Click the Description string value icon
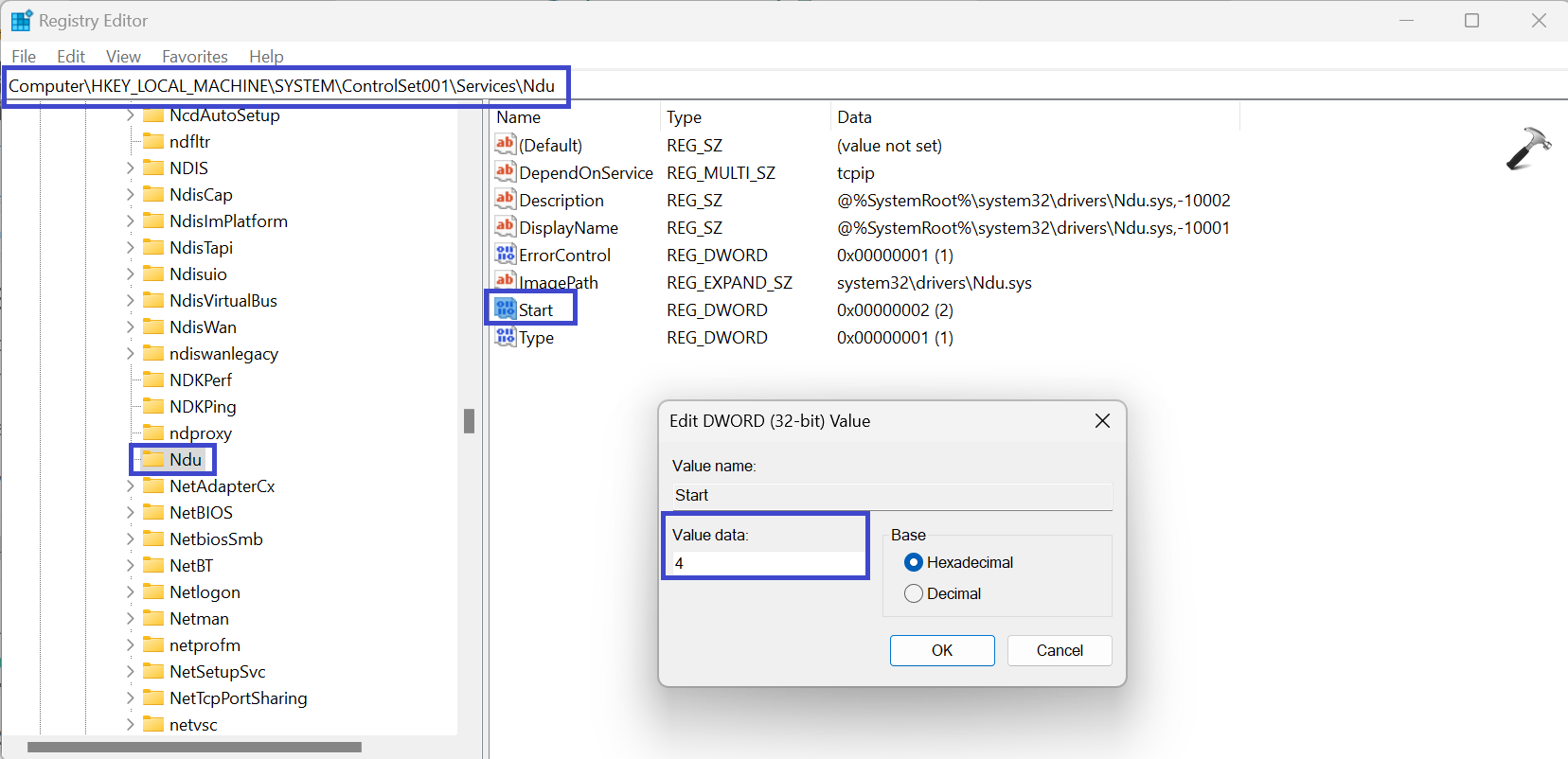The image size is (1568, 759). 506,200
